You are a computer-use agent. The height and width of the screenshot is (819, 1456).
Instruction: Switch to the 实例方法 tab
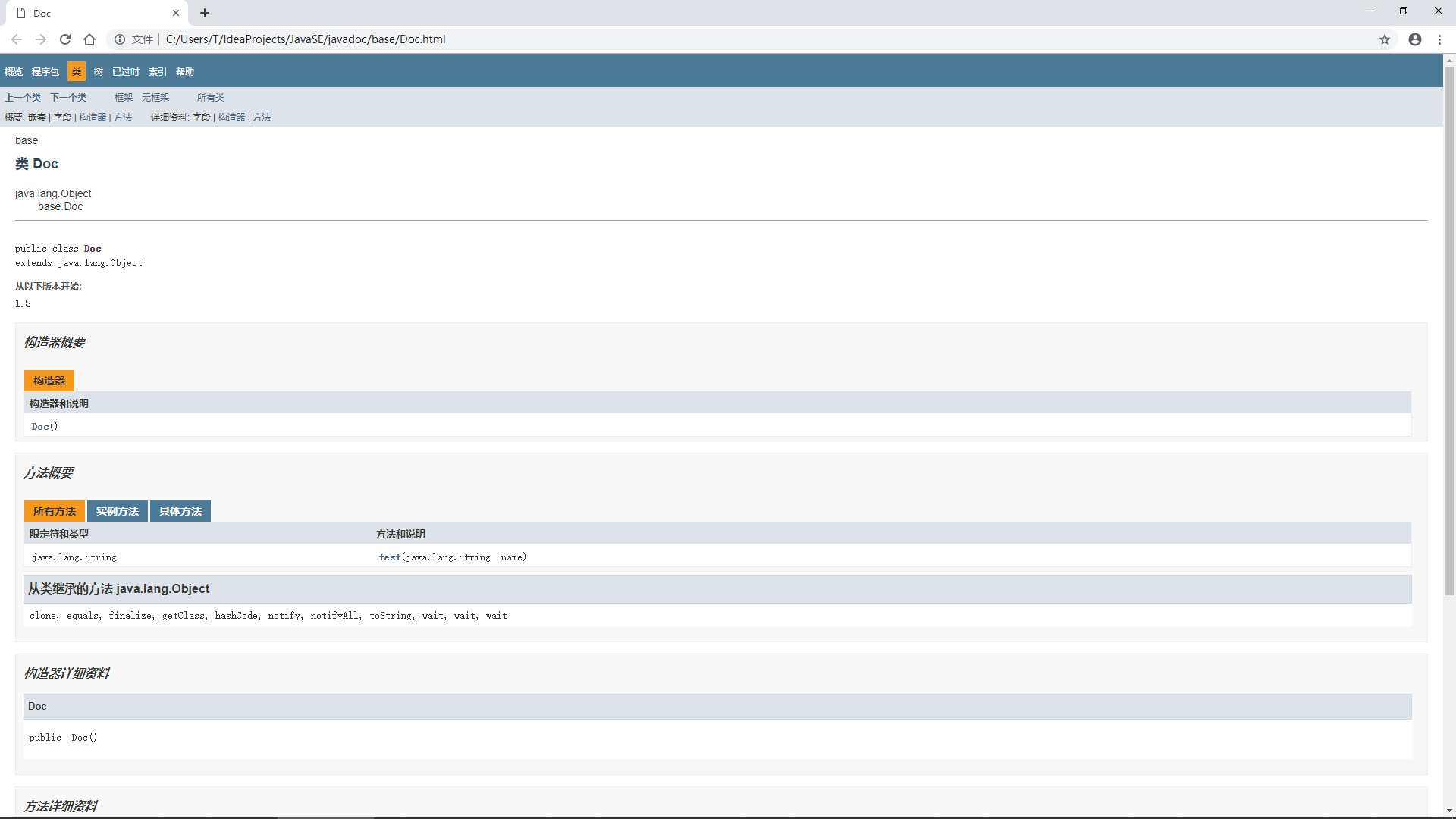118,512
